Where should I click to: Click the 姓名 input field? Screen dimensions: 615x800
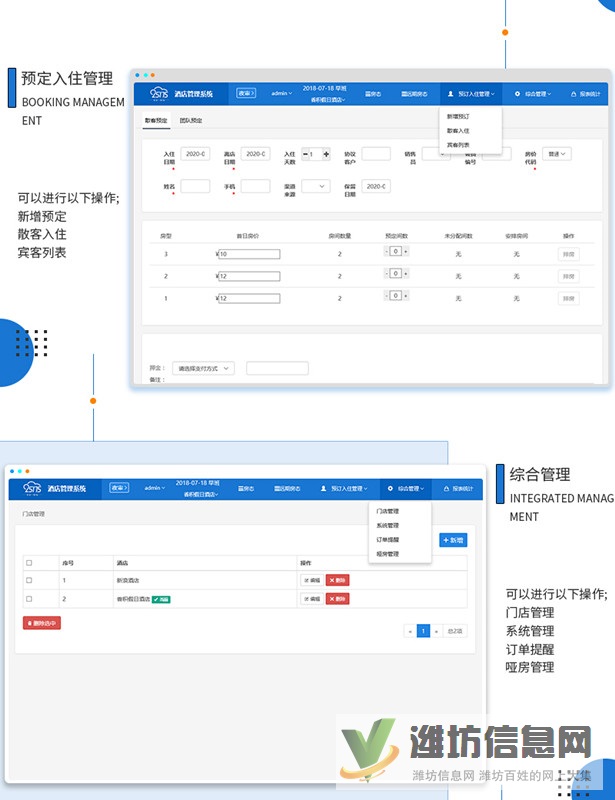pos(195,186)
